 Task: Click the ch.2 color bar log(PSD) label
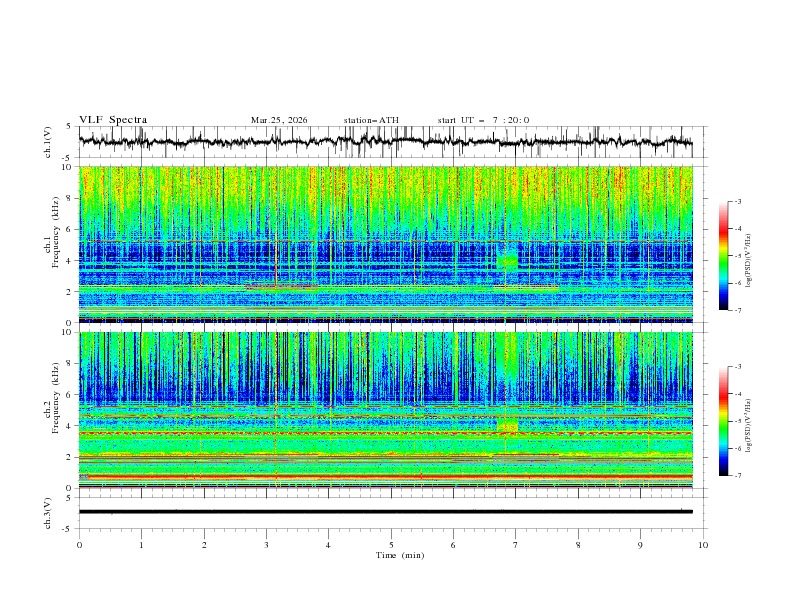point(749,426)
